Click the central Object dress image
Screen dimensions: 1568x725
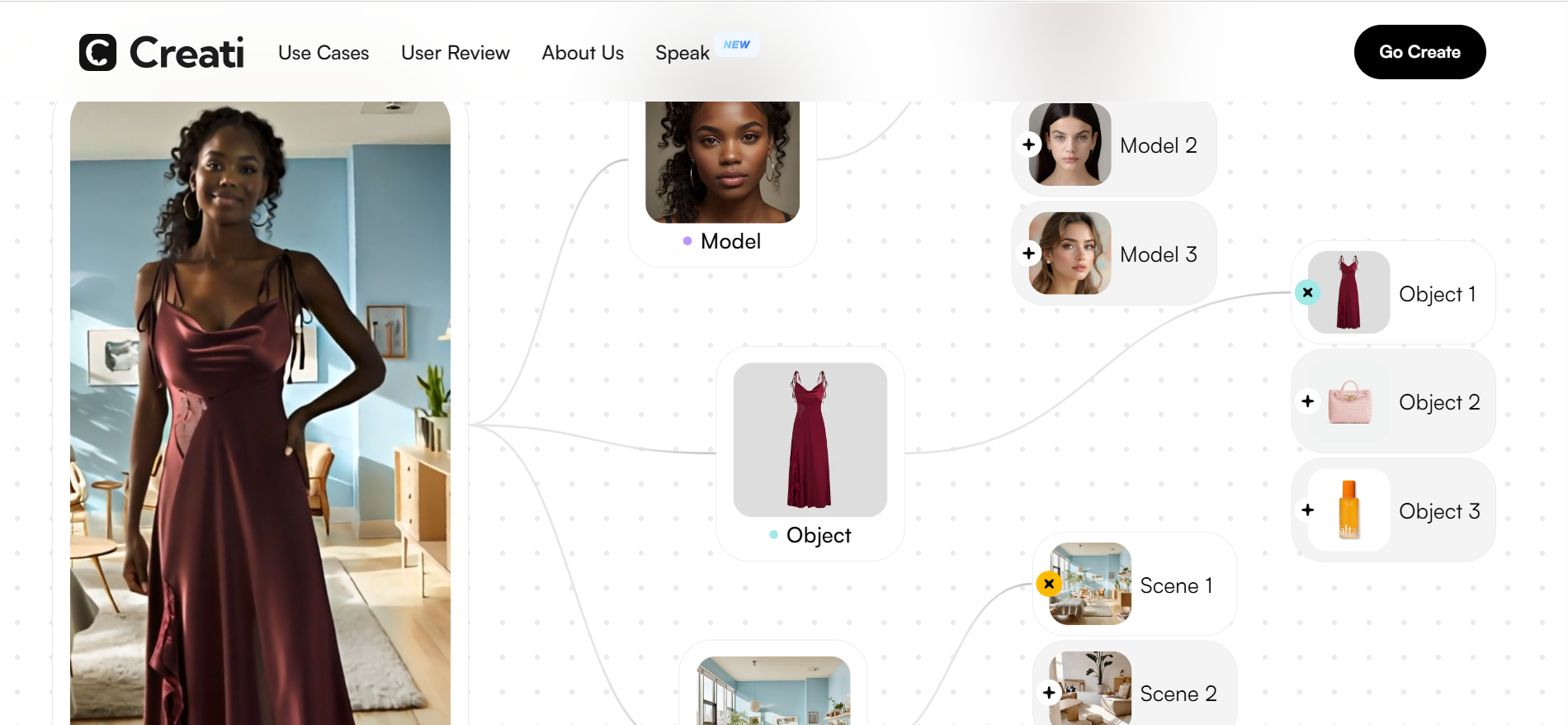click(810, 440)
